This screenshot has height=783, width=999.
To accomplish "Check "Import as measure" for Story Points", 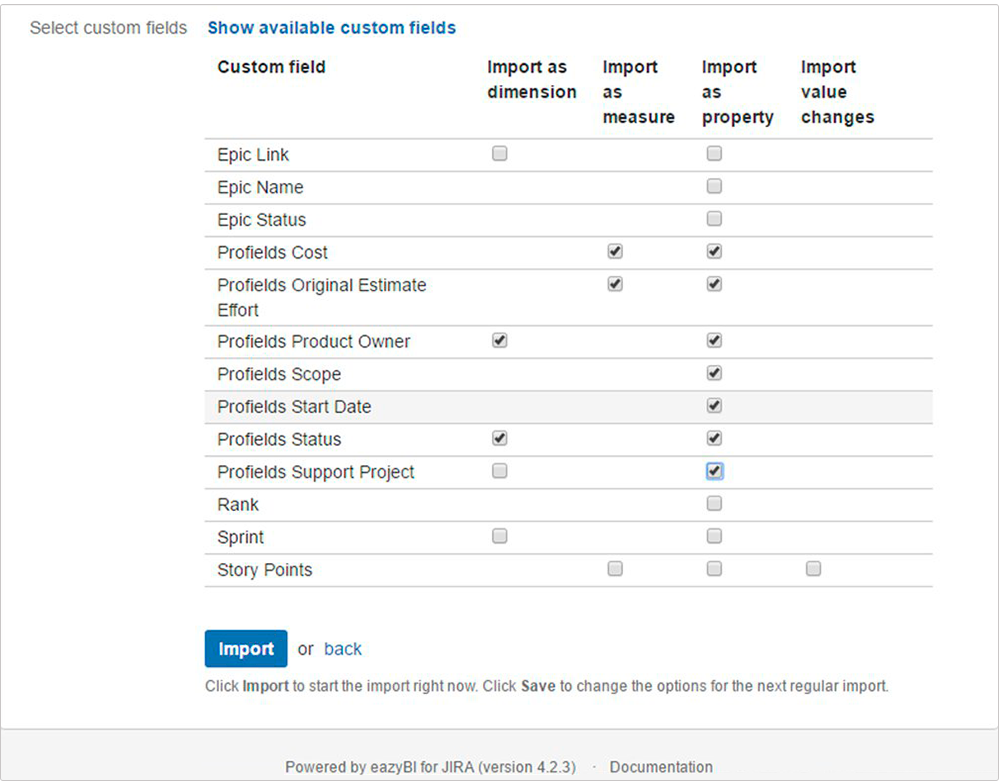I will [615, 568].
